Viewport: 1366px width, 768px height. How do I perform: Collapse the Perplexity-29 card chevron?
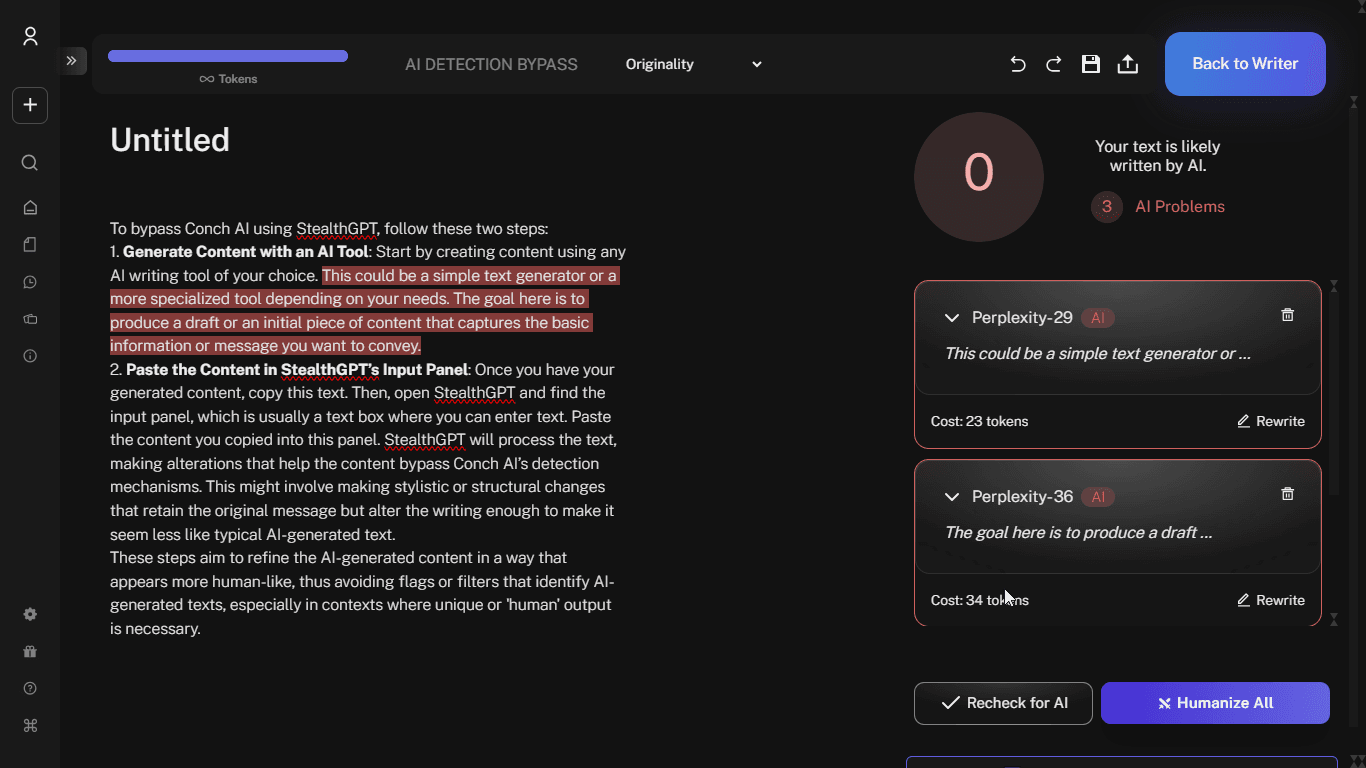pos(952,318)
